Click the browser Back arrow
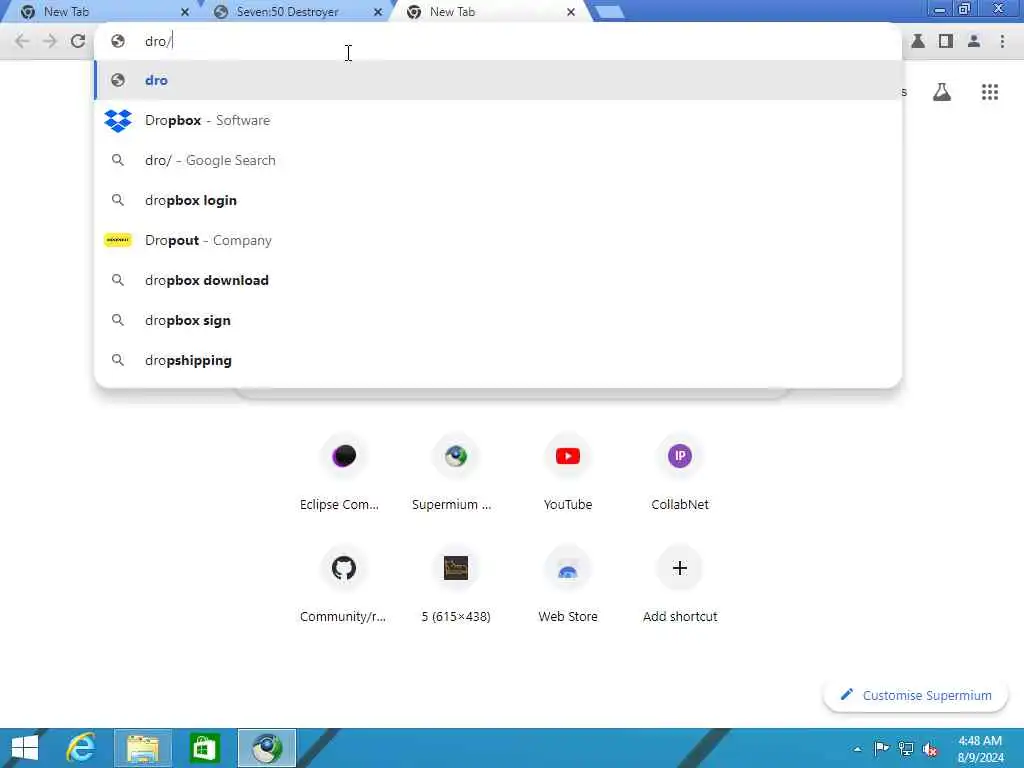The width and height of the screenshot is (1024, 768). pyautogui.click(x=22, y=41)
